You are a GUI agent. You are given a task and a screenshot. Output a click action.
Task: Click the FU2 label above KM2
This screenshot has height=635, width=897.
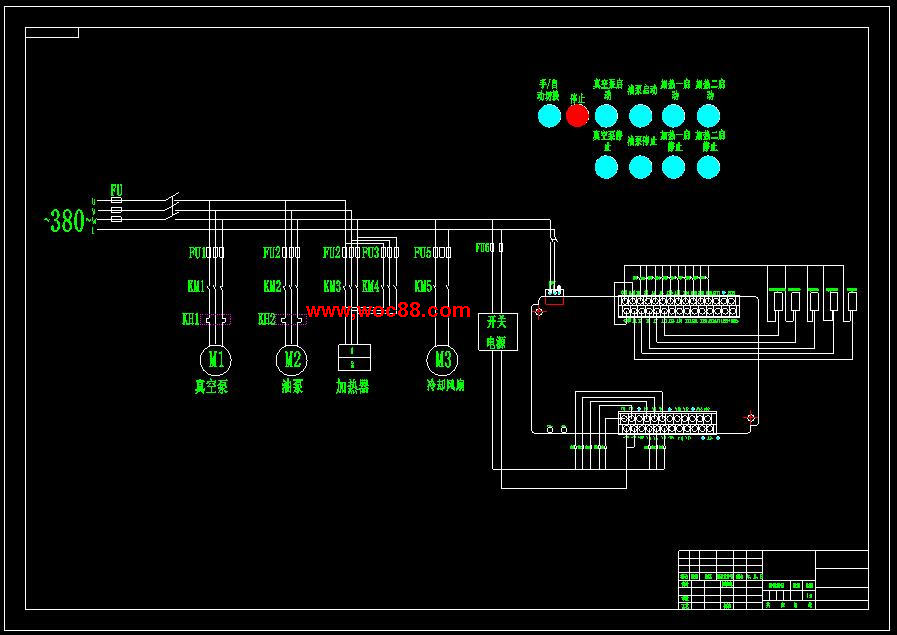272,252
